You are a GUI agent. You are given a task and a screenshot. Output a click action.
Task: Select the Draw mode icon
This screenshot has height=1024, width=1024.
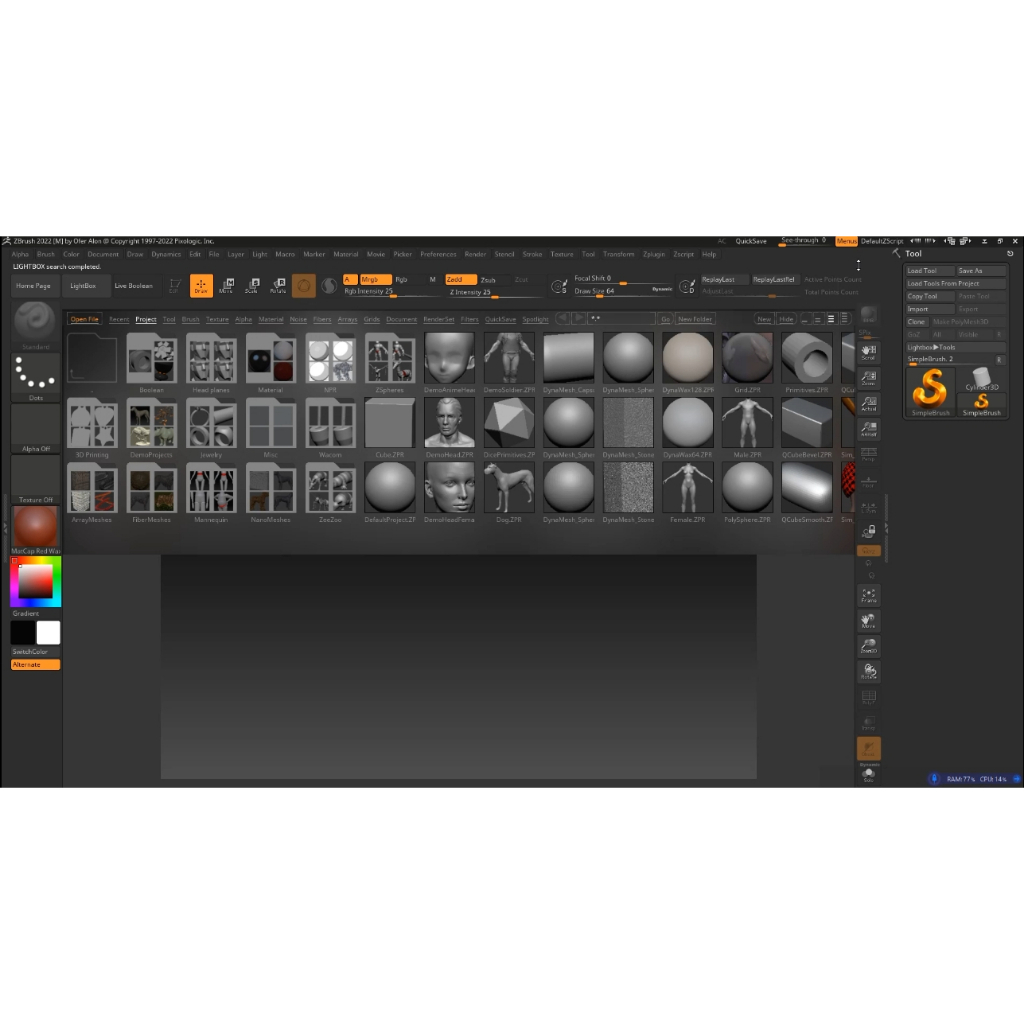click(x=201, y=285)
